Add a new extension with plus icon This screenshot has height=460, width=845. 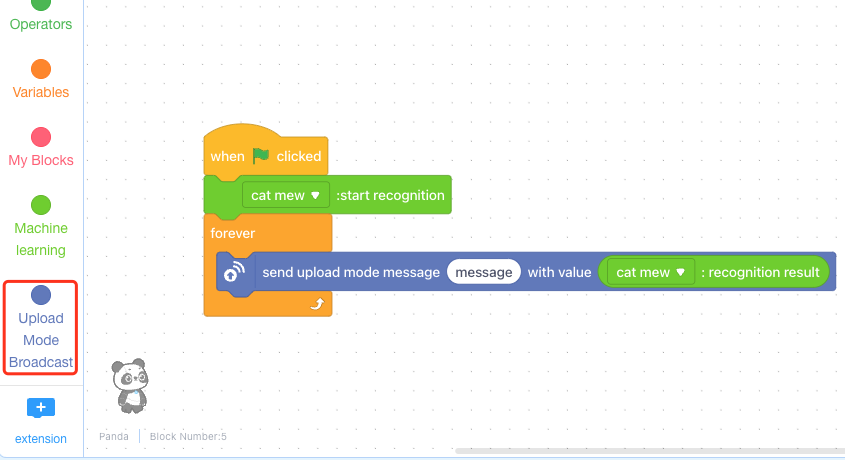[x=40, y=408]
